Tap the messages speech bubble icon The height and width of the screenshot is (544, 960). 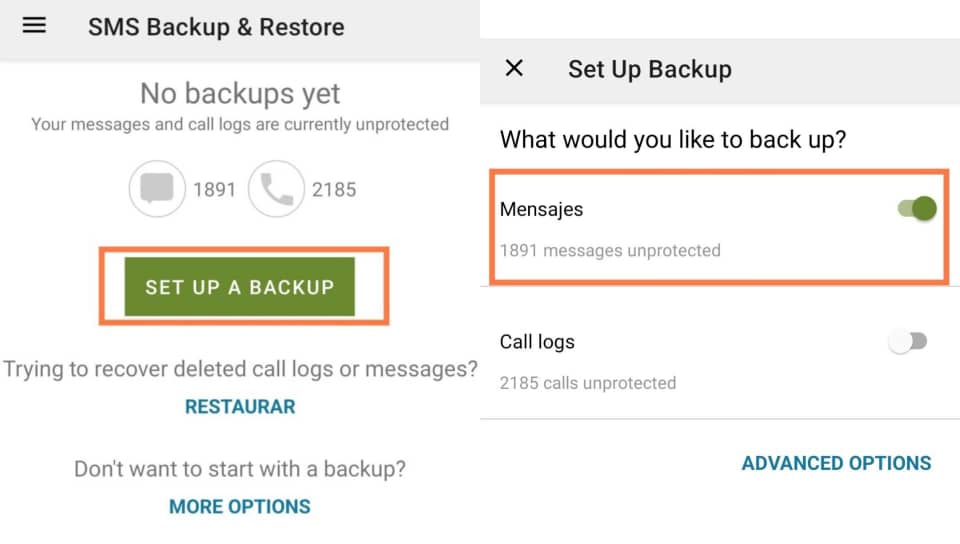[157, 188]
